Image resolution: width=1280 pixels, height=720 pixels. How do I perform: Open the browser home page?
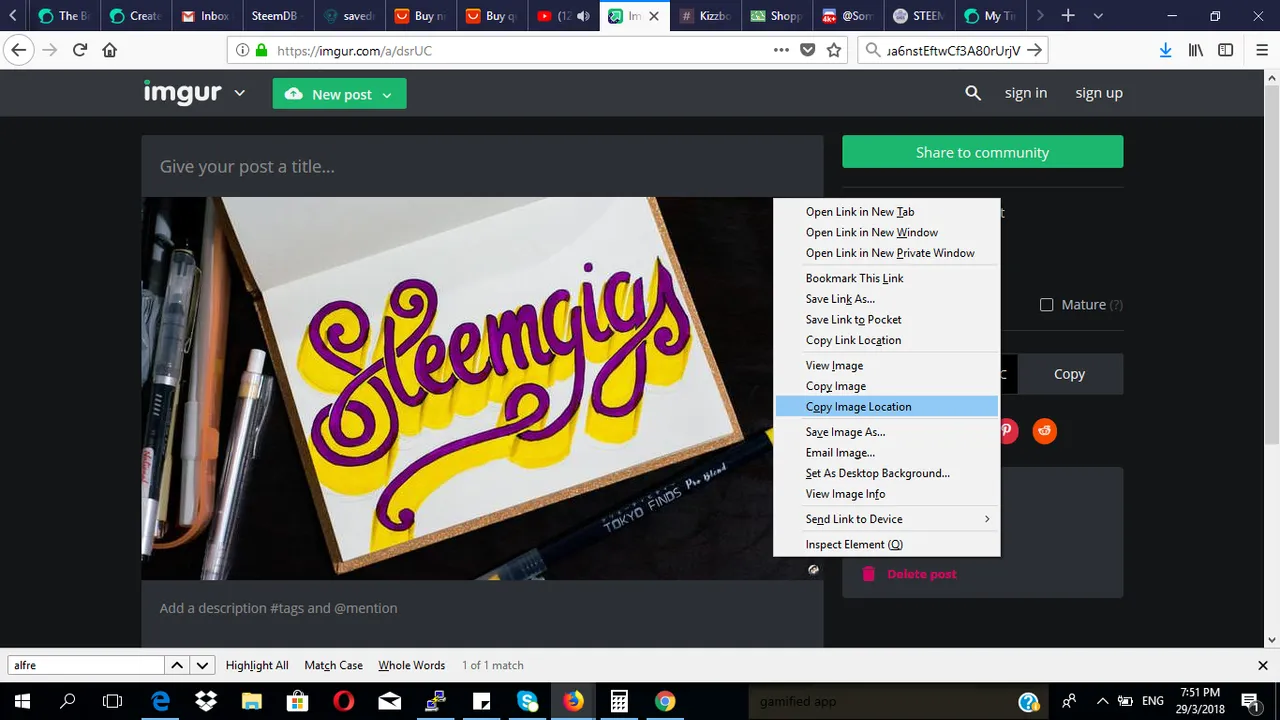pyautogui.click(x=110, y=50)
